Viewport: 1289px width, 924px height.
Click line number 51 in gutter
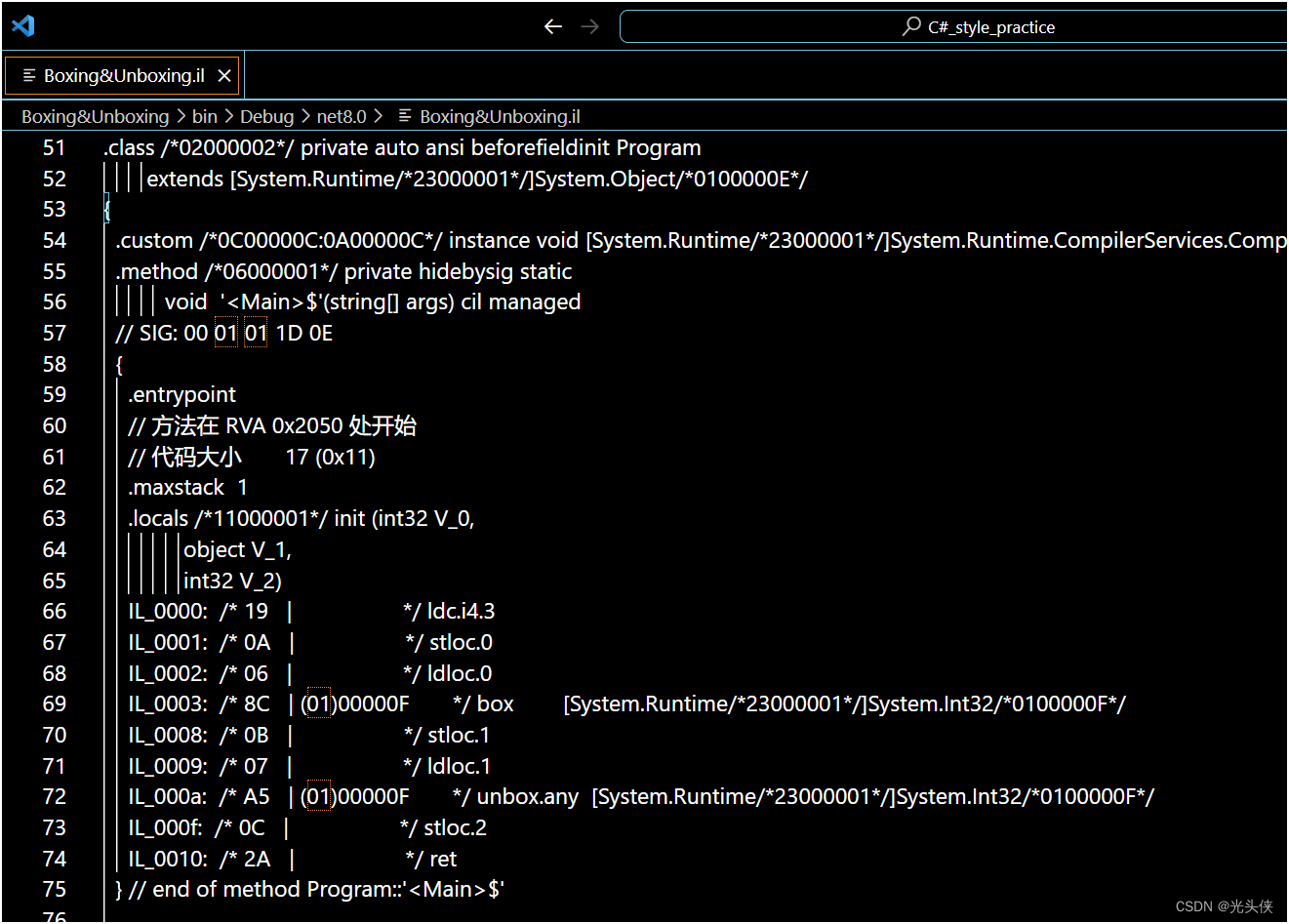pos(55,147)
